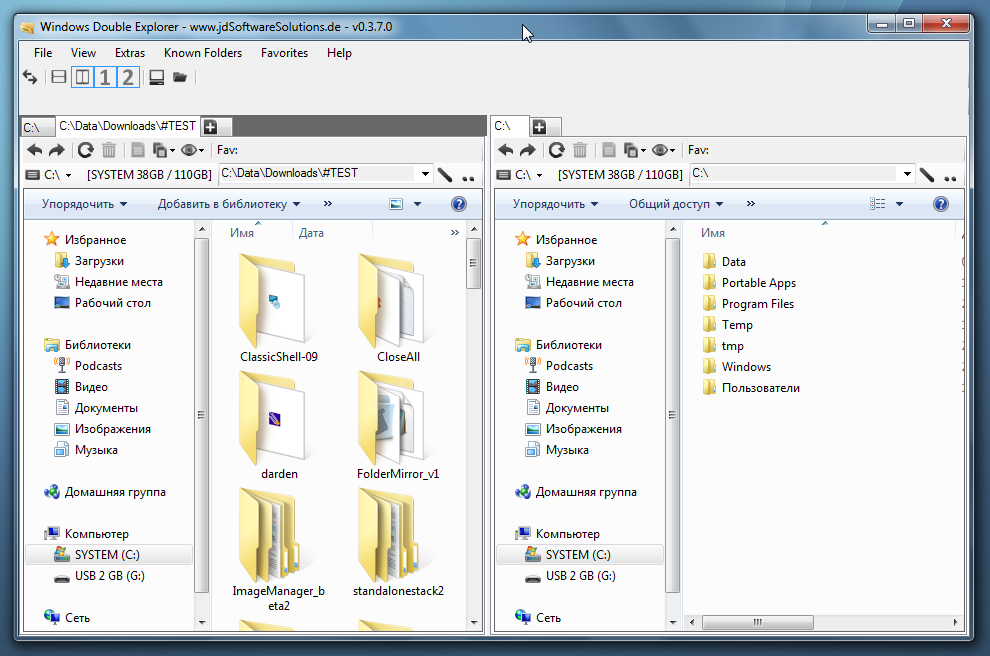The height and width of the screenshot is (656, 990).
Task: Click the backslash root icon in right pane
Action: pyautogui.click(x=927, y=175)
